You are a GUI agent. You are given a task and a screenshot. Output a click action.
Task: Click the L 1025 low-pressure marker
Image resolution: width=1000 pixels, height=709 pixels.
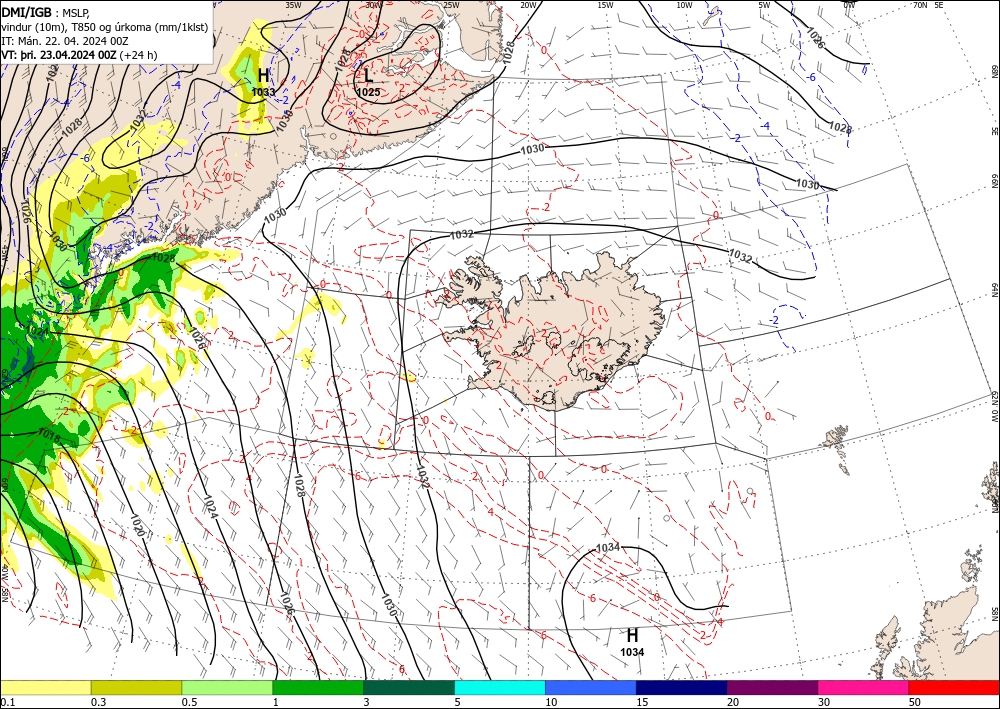[369, 82]
